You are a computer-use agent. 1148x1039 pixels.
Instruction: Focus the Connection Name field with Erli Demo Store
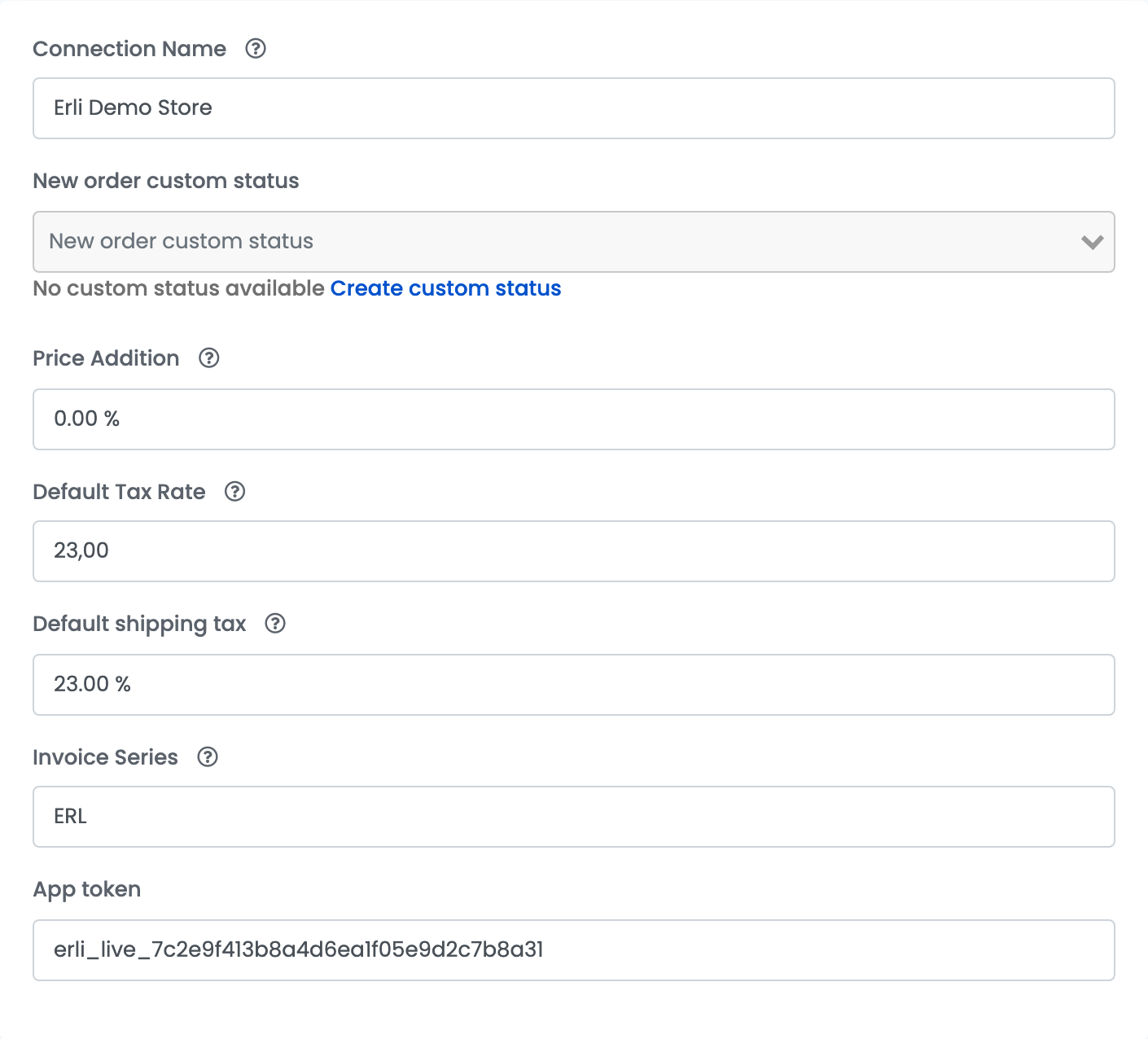(x=573, y=108)
